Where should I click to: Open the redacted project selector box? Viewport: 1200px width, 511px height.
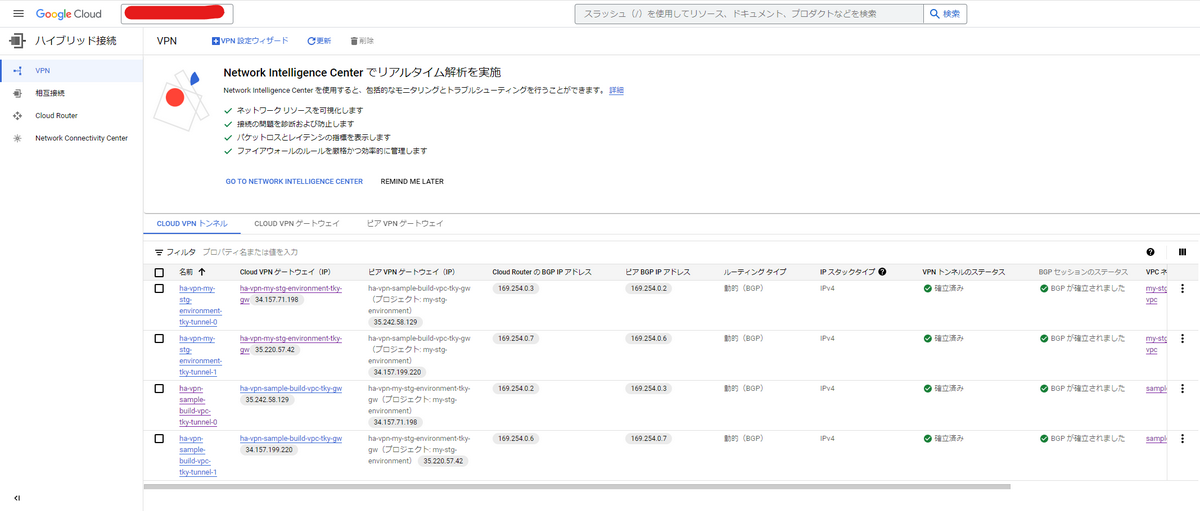[177, 14]
